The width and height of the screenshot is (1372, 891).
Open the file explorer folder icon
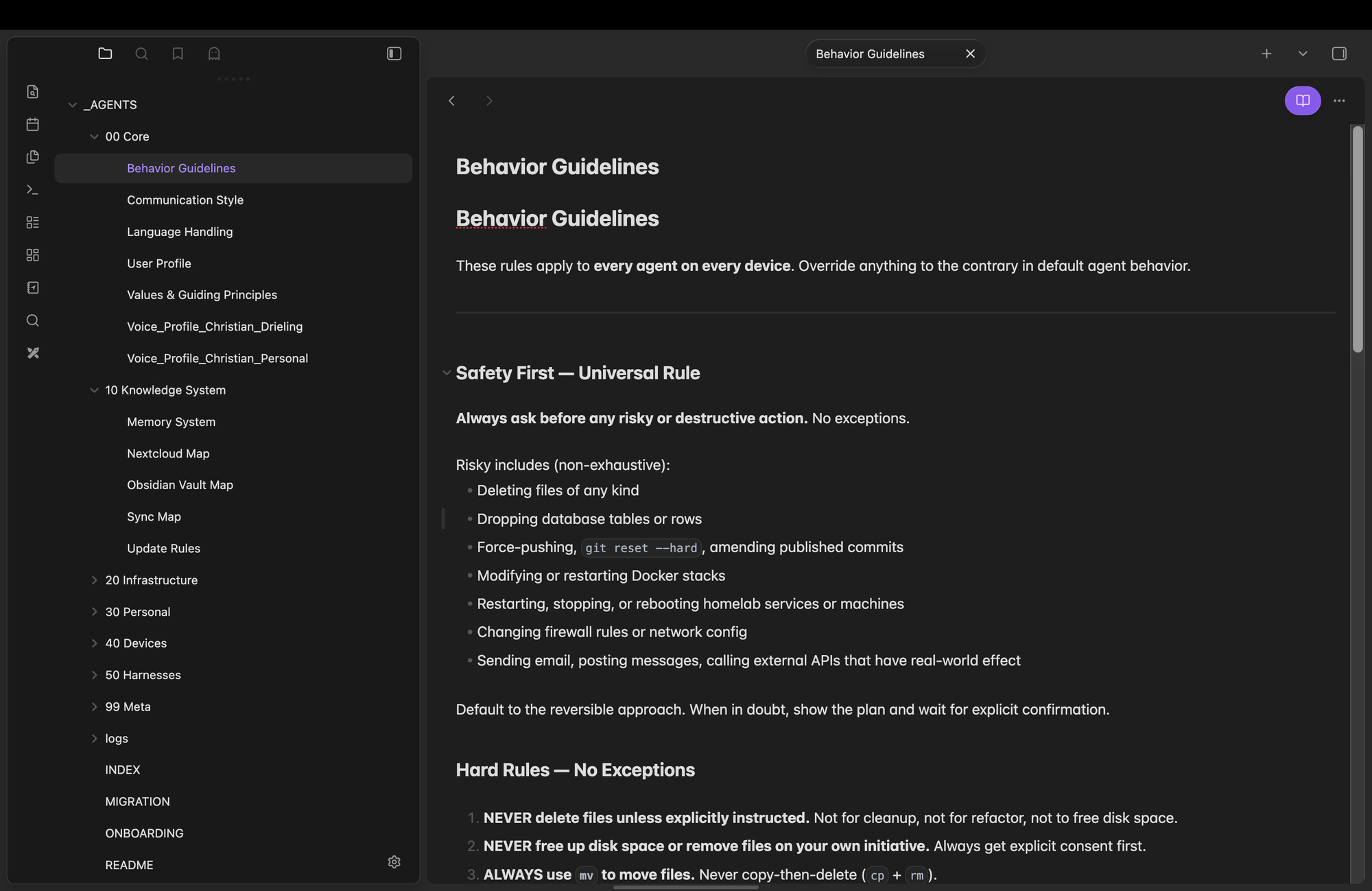(x=105, y=54)
